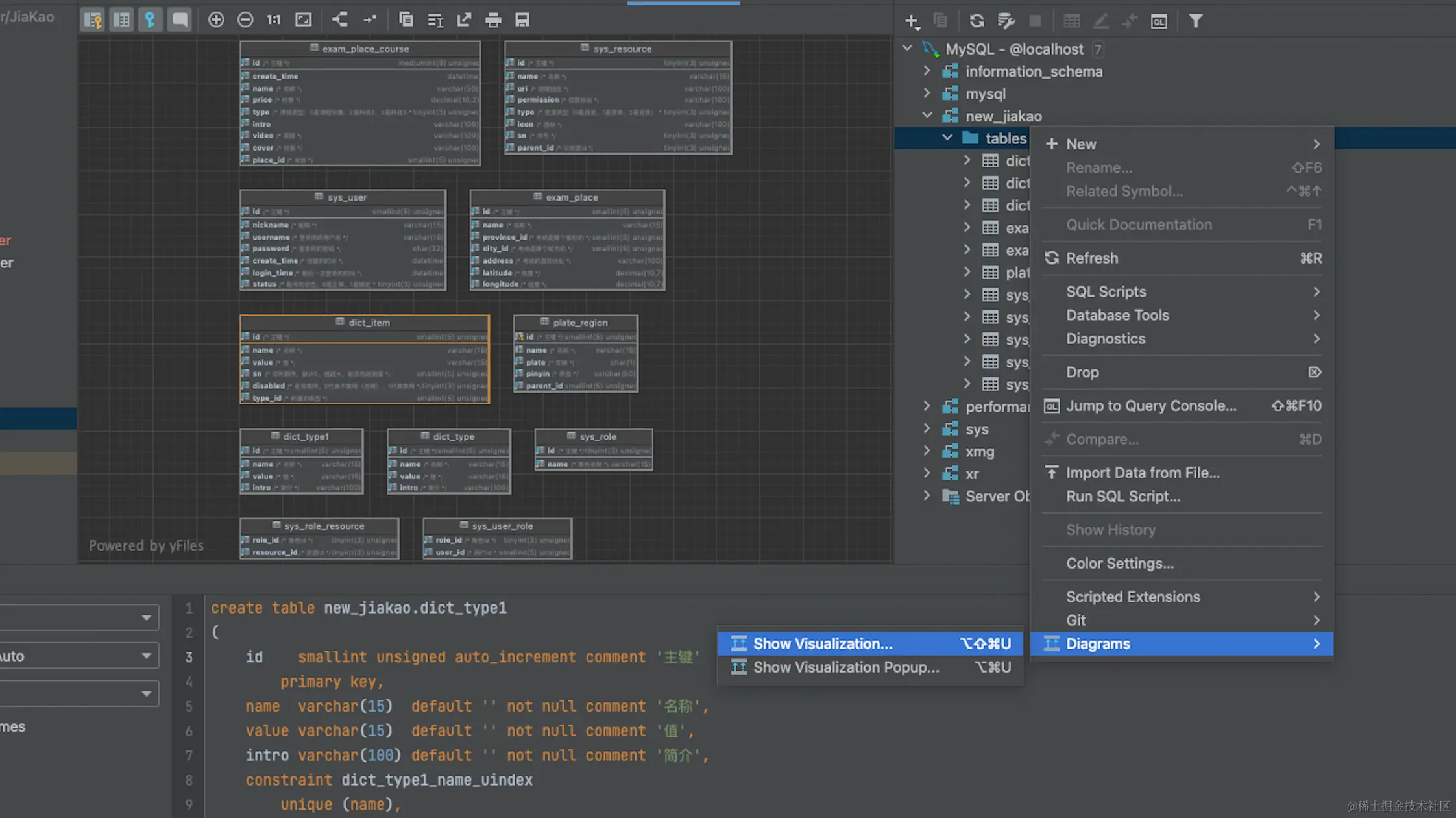The width and height of the screenshot is (1456, 818).
Task: Click the zoom in icon
Action: tap(216, 20)
